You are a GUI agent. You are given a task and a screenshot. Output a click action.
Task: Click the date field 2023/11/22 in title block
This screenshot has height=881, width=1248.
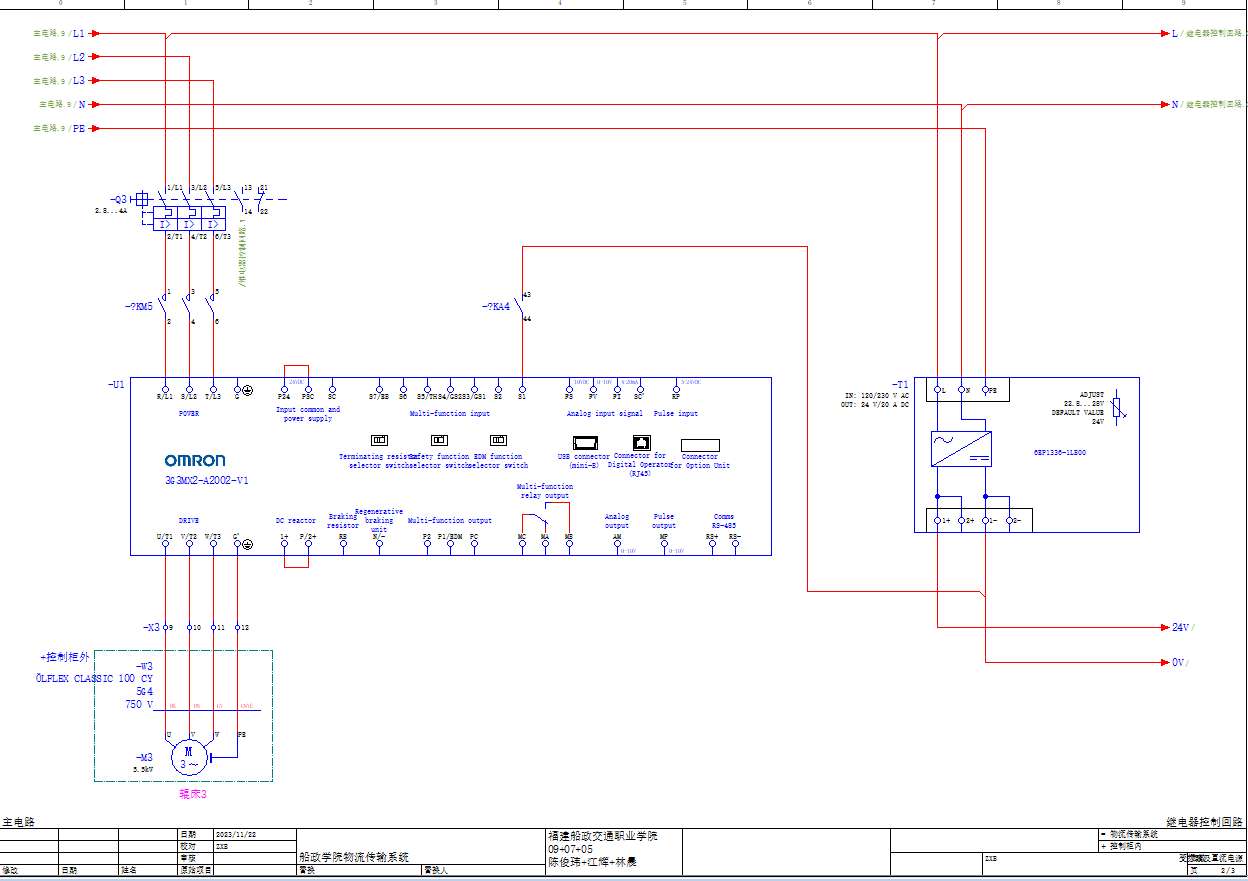click(x=236, y=833)
